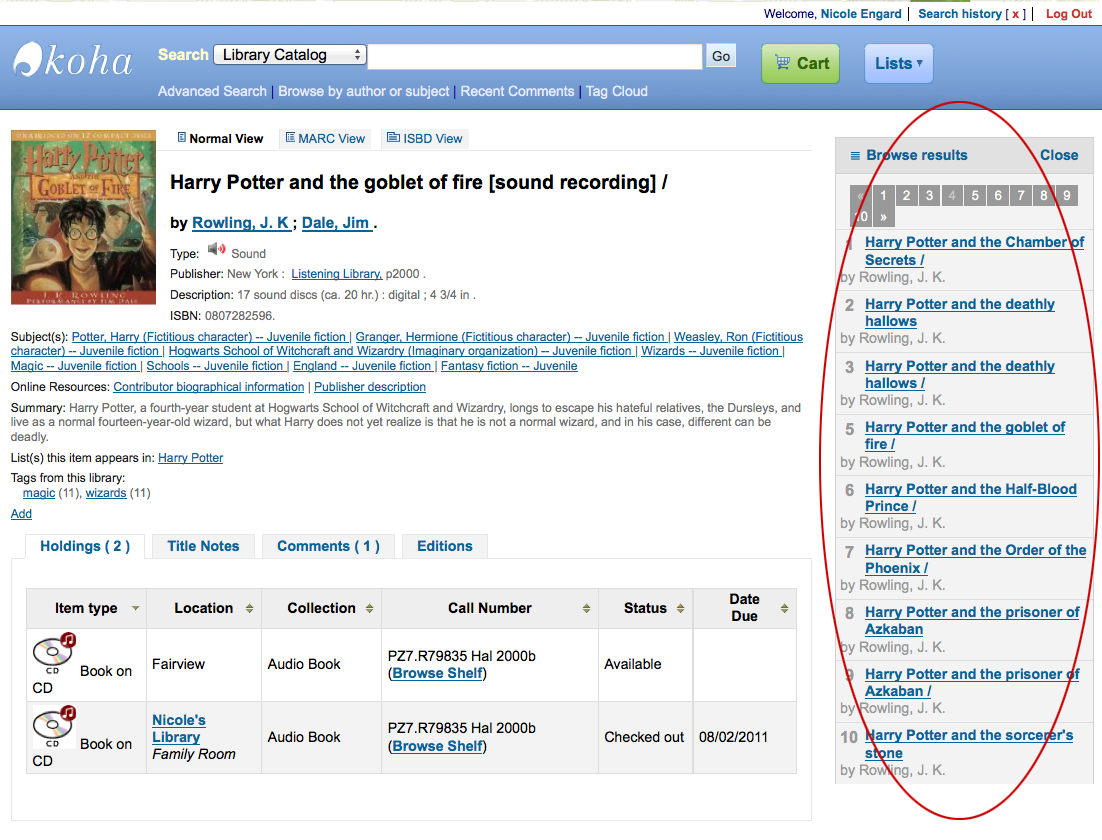Open Harry Potter and the sorcerer's stone
The width and height of the screenshot is (1102, 840).
(968, 744)
